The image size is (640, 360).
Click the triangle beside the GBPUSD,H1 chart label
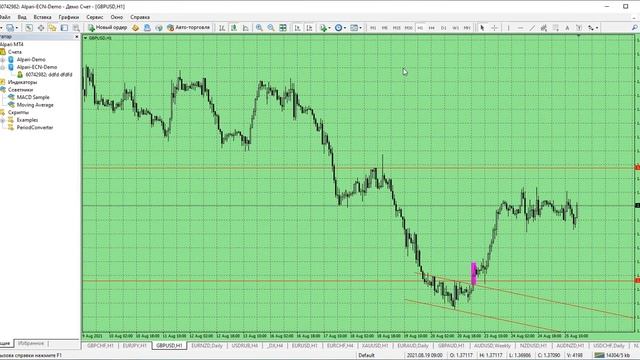tap(85, 38)
